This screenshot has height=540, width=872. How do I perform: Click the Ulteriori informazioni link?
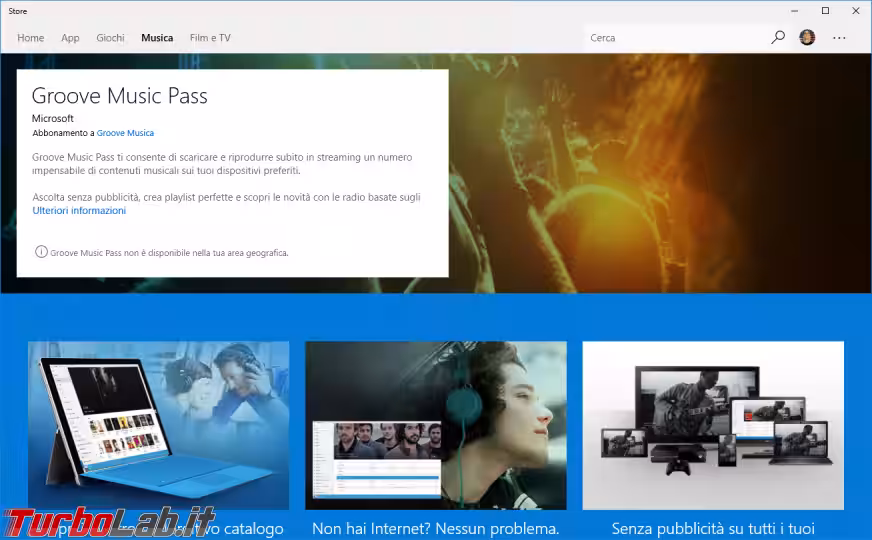(x=79, y=210)
